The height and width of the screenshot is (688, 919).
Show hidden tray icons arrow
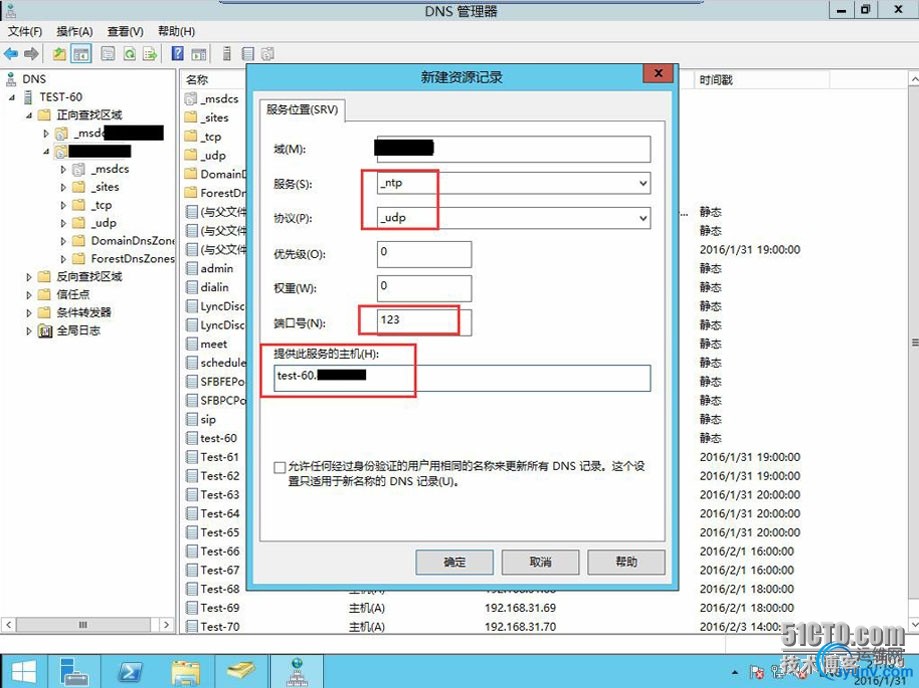pyautogui.click(x=735, y=672)
